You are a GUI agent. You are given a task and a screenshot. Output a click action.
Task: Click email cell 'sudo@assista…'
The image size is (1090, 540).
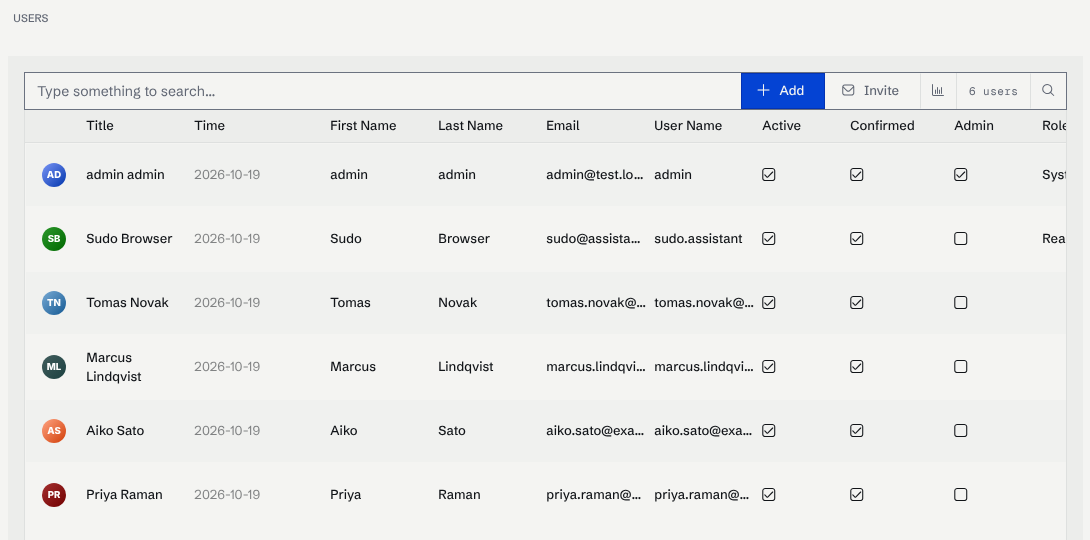(x=594, y=239)
